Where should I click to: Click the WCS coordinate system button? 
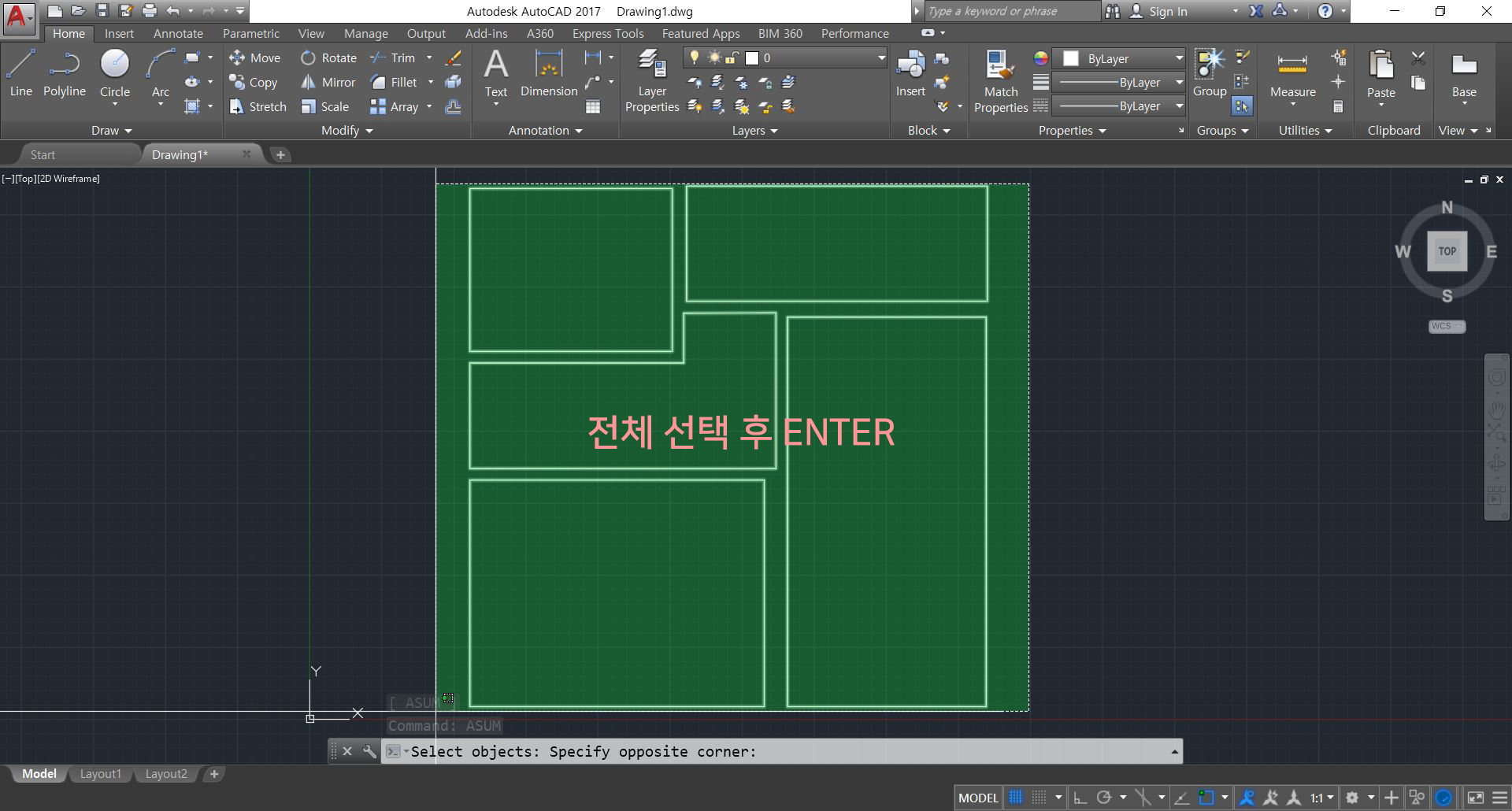click(1447, 326)
